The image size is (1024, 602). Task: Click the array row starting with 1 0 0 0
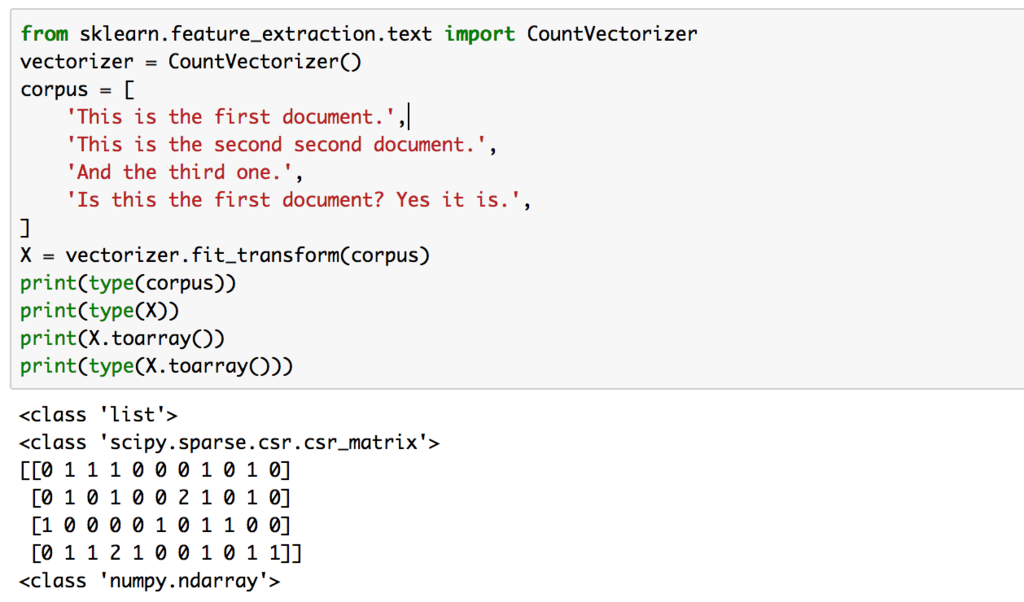[161, 525]
